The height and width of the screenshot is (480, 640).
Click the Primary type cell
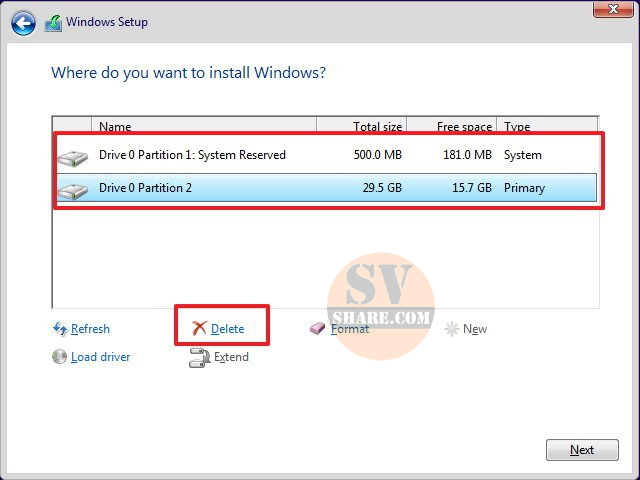524,188
